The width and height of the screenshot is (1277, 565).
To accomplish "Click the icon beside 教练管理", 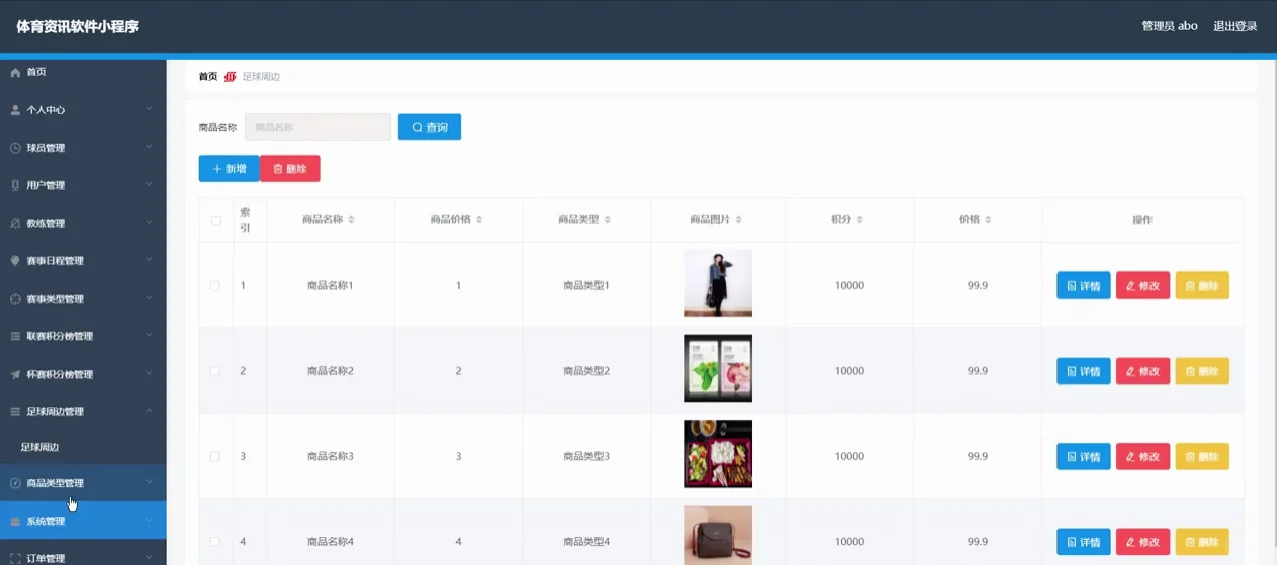I will pos(15,223).
